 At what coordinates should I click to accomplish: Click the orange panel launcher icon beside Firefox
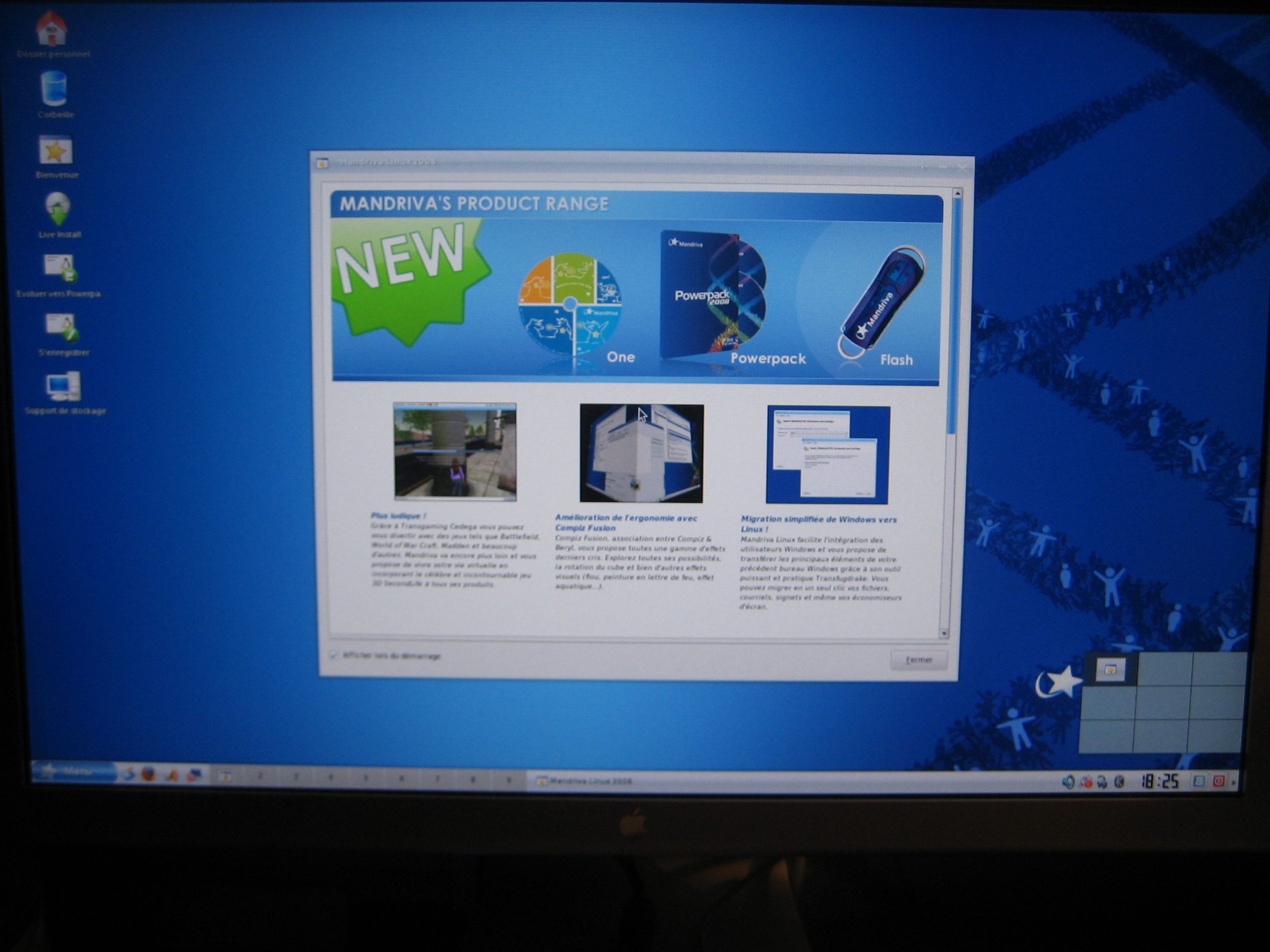[172, 775]
